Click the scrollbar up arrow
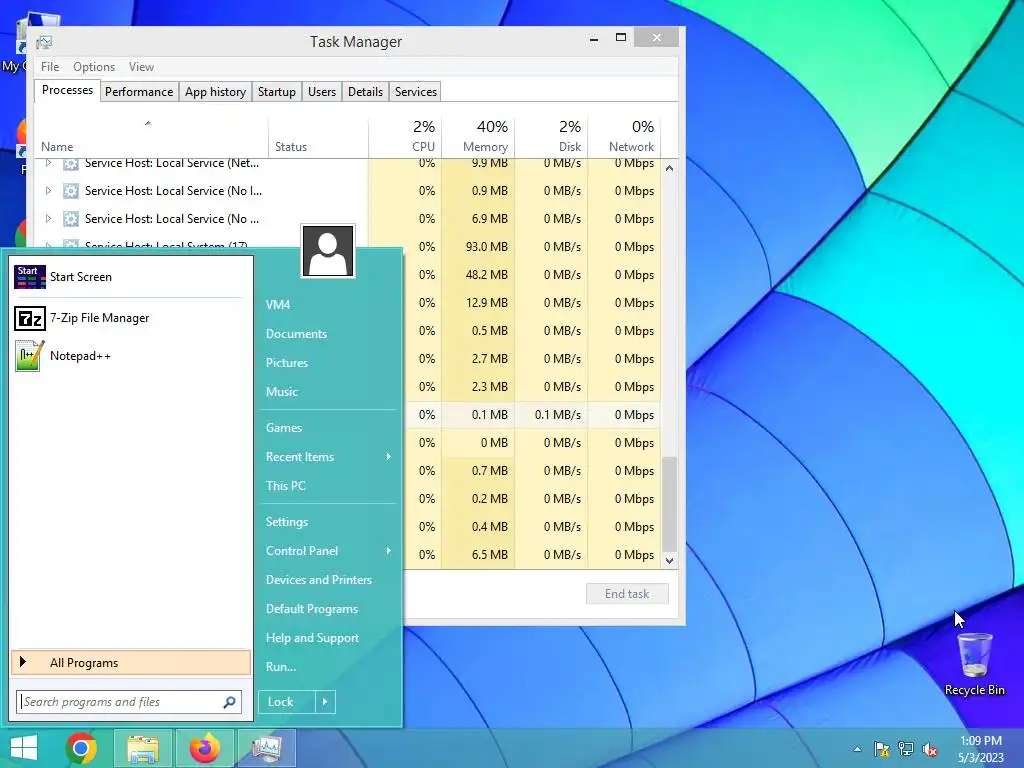This screenshot has height=768, width=1024. 669,168
